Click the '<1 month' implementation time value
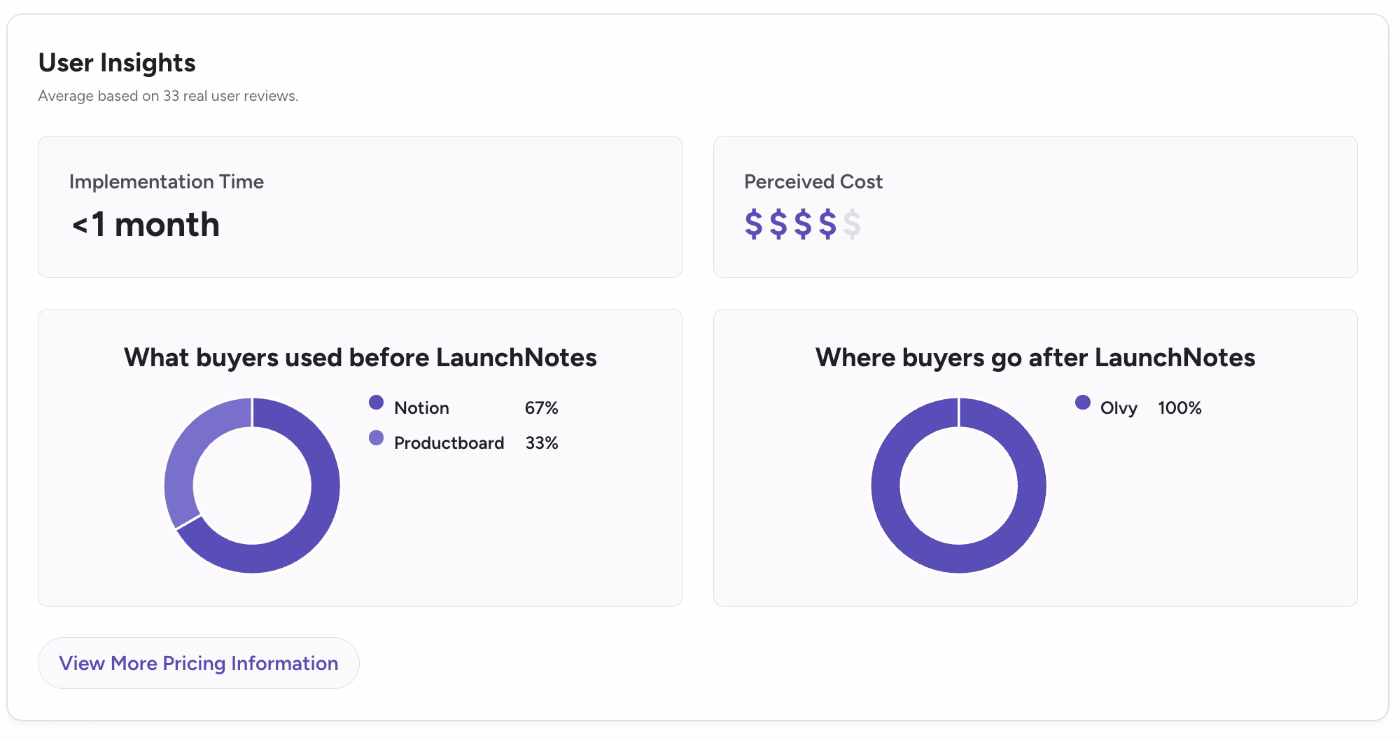This screenshot has height=738, width=1400. coord(145,224)
